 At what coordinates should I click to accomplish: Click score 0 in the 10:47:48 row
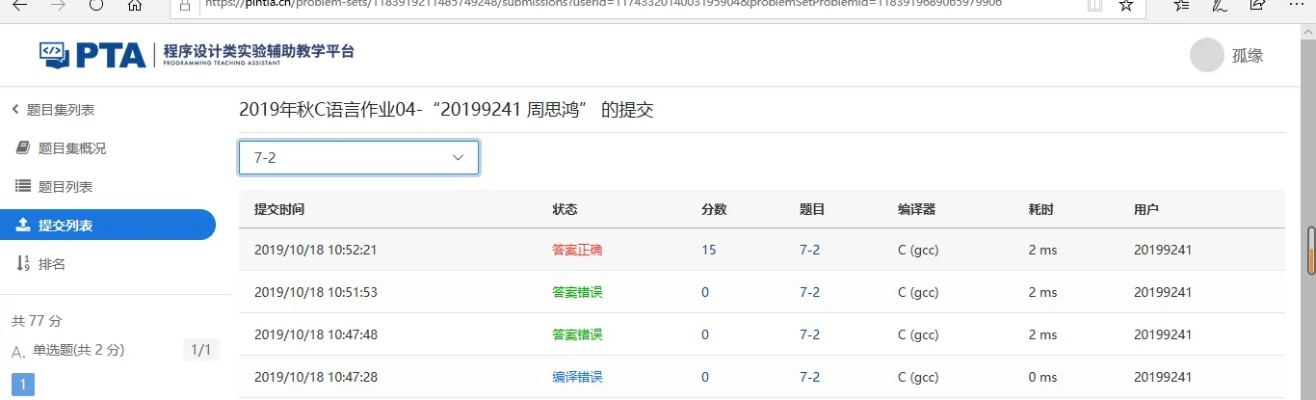(705, 334)
